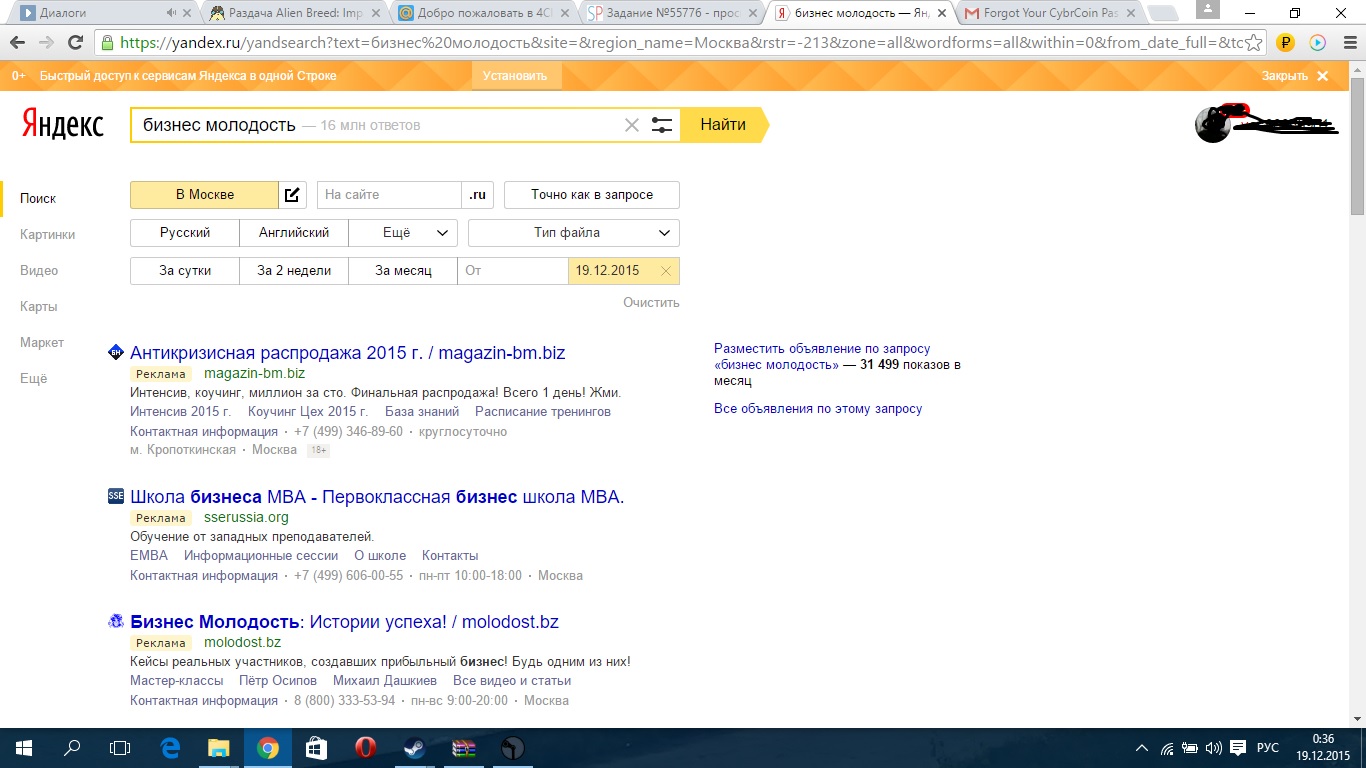This screenshot has width=1366, height=768.
Task: Go back with the browser back arrow
Action: 19,43
